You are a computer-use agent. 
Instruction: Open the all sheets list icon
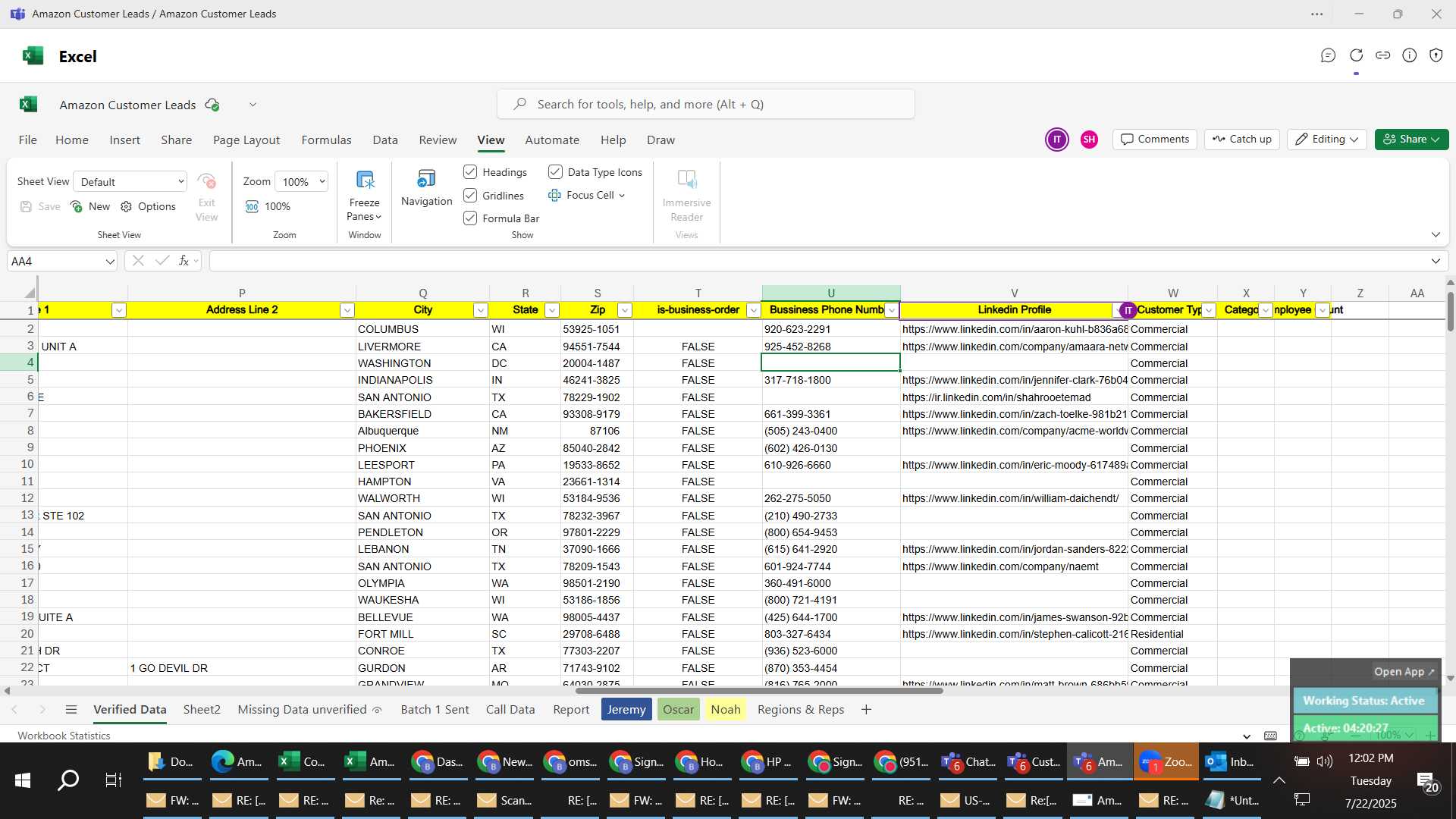coord(71,709)
